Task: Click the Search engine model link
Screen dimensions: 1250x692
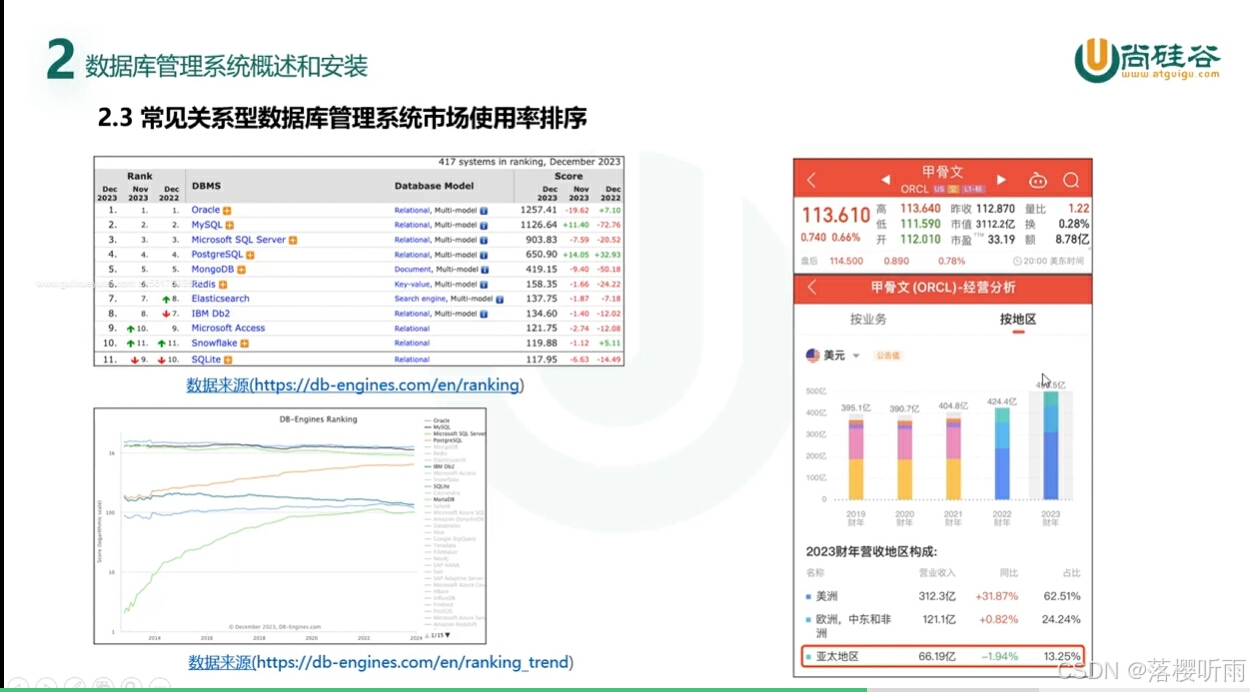Action: (420, 299)
